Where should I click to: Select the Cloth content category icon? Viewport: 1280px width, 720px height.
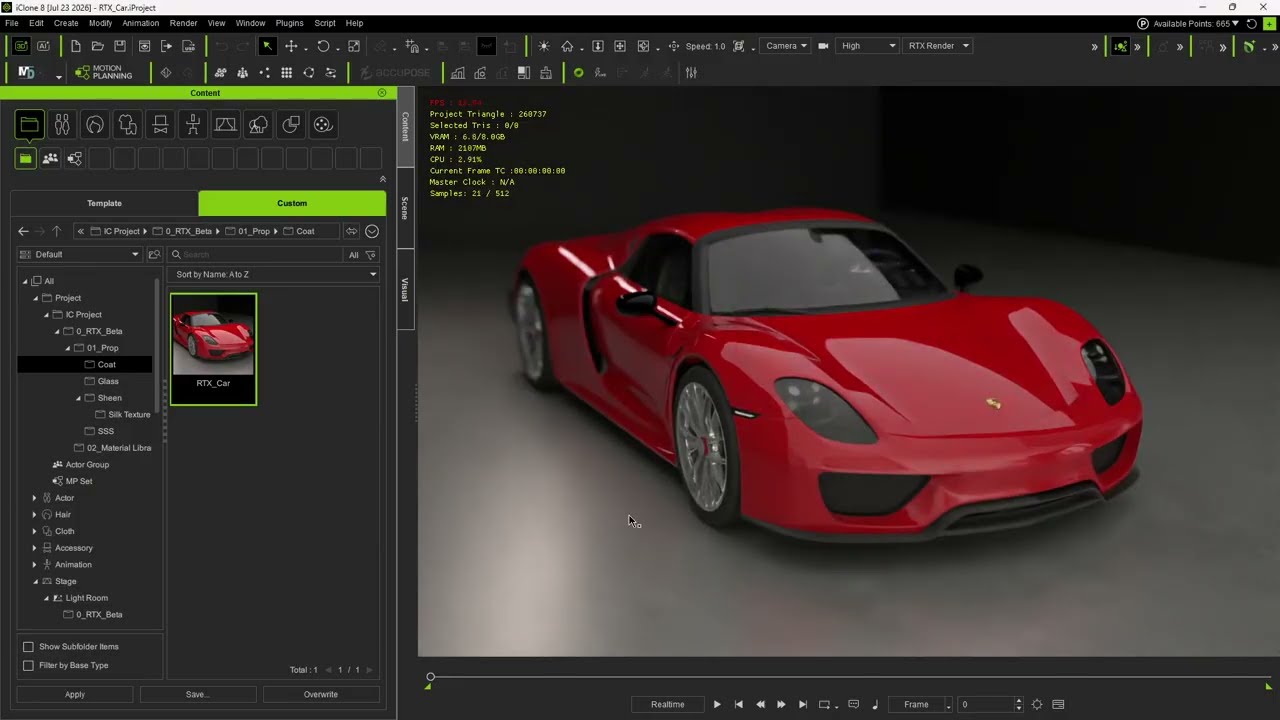coord(127,124)
